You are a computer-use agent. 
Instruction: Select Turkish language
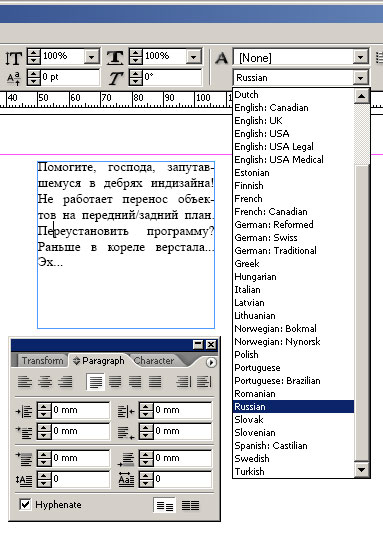pos(293,471)
